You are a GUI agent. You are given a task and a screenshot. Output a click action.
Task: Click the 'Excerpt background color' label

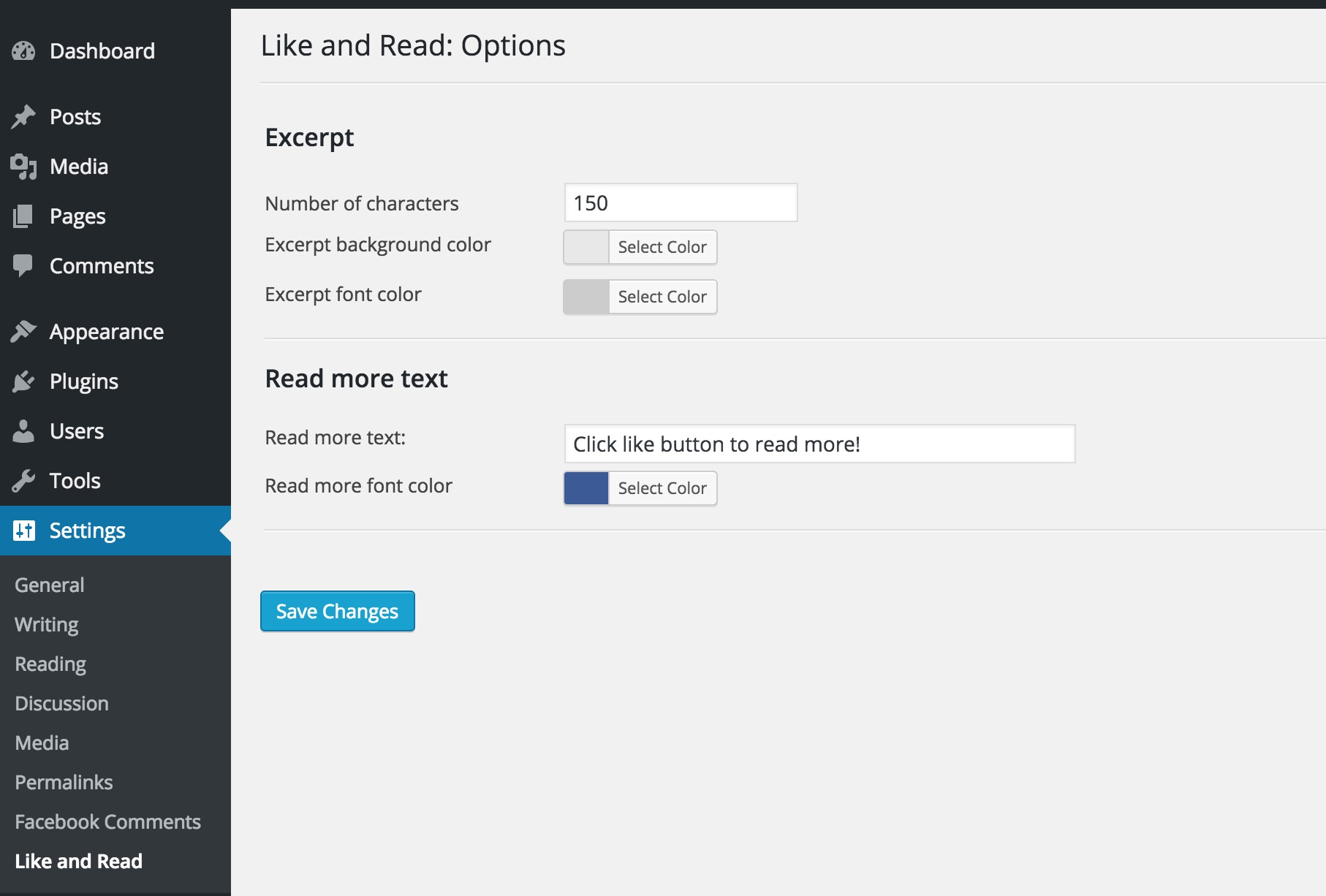378,245
